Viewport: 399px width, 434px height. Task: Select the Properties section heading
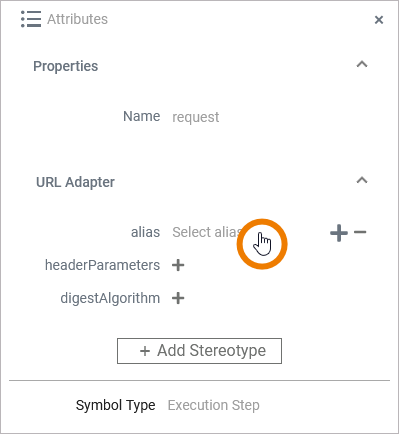66,66
